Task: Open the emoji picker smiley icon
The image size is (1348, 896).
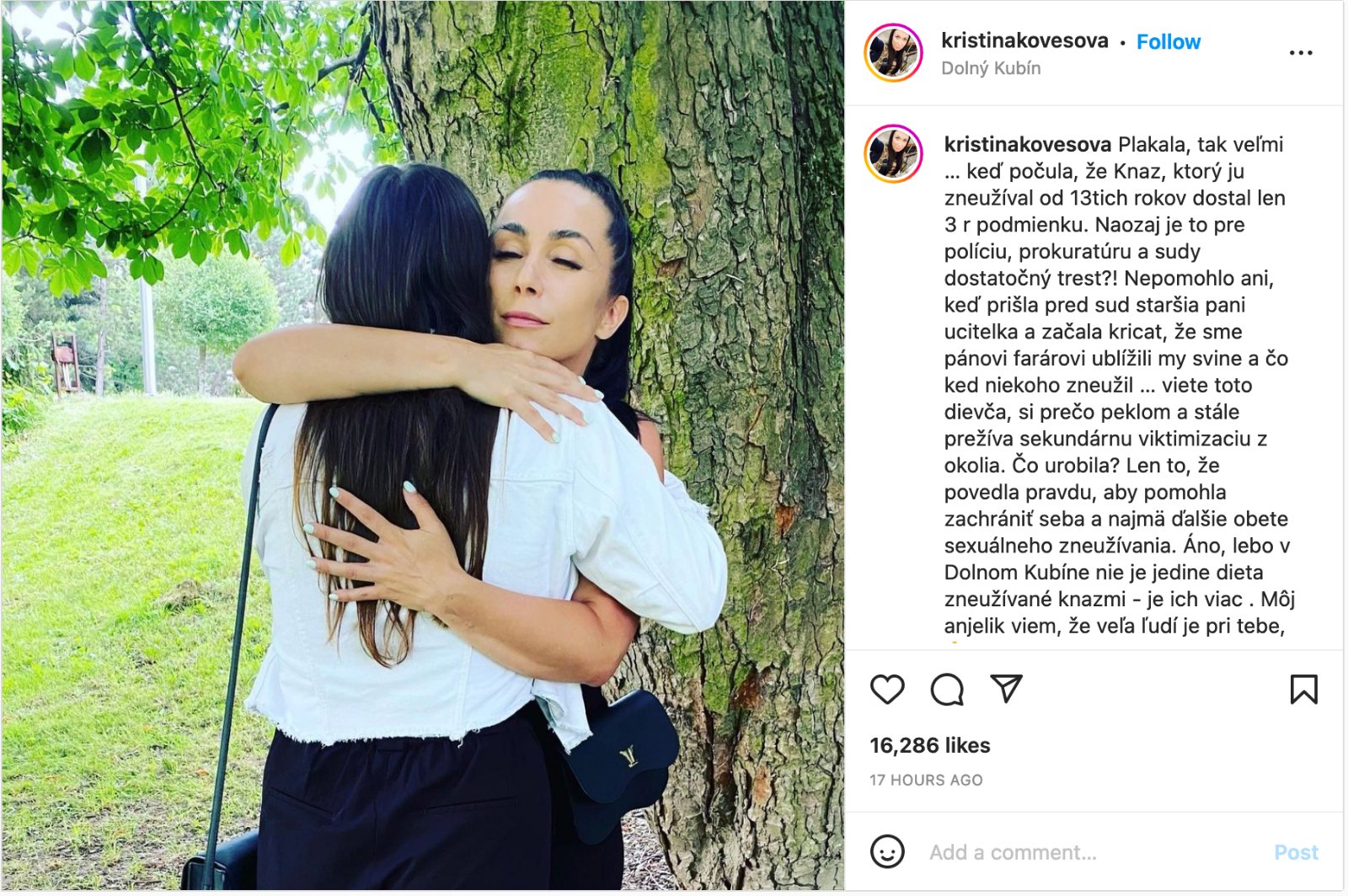Action: pyautogui.click(x=887, y=851)
